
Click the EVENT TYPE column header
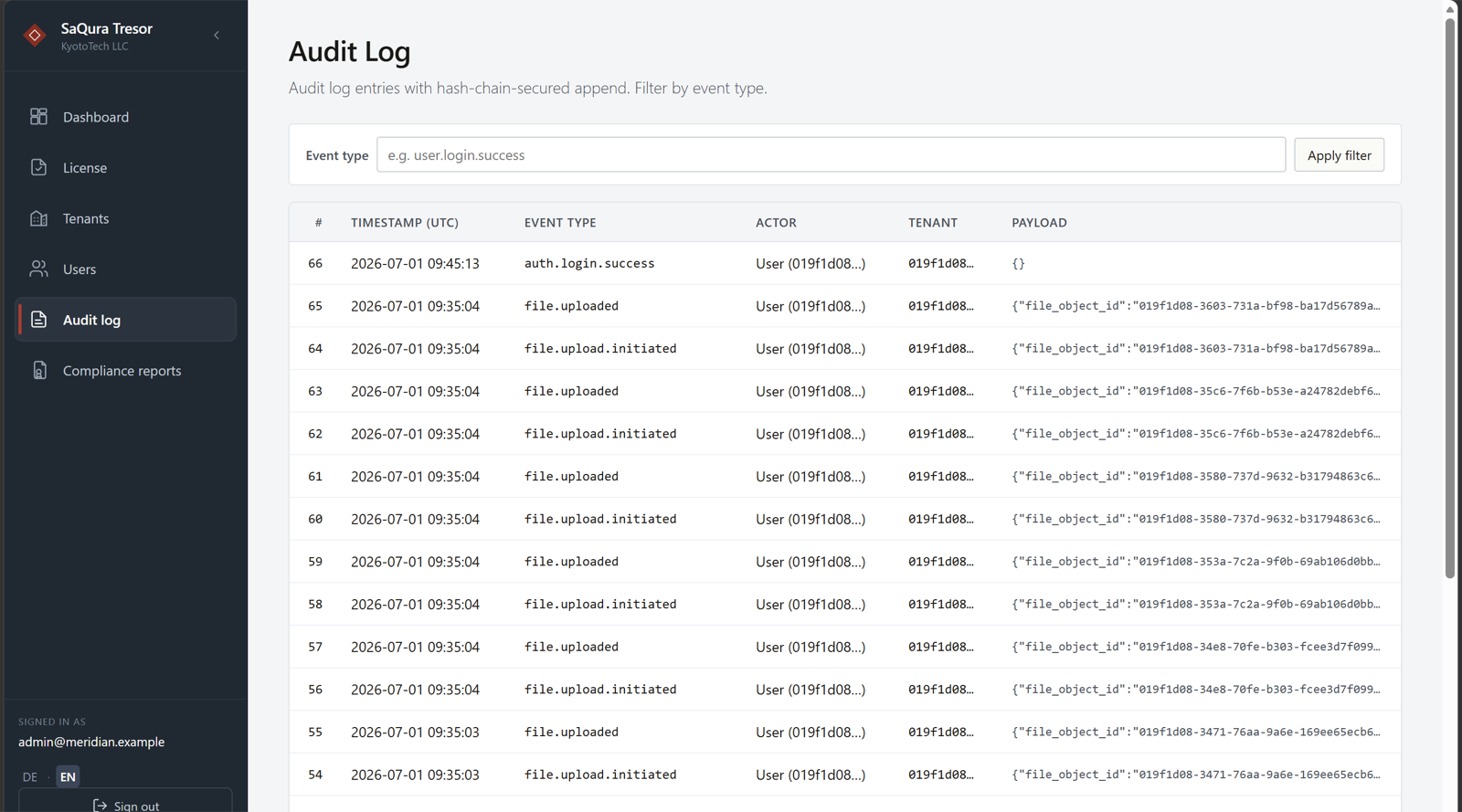(x=560, y=223)
